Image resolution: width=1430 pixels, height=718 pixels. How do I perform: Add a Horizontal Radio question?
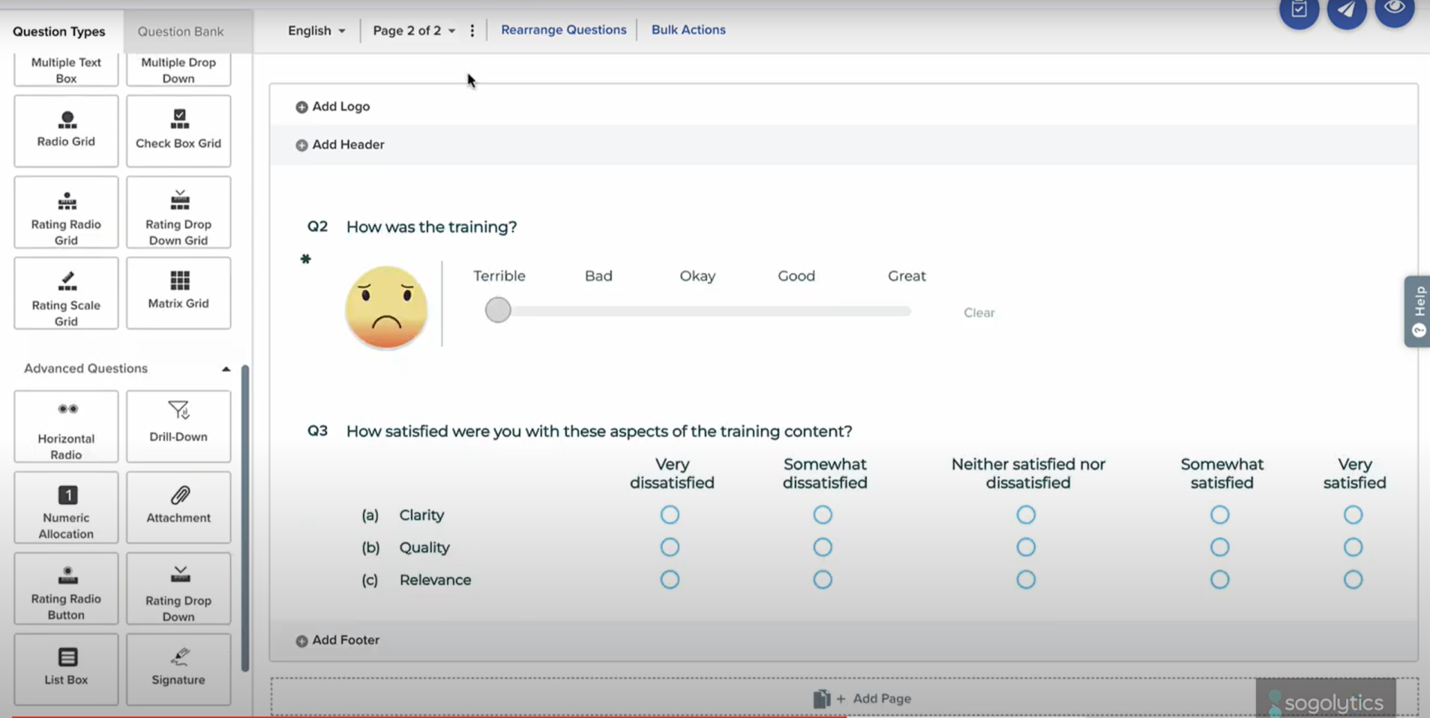coord(66,427)
